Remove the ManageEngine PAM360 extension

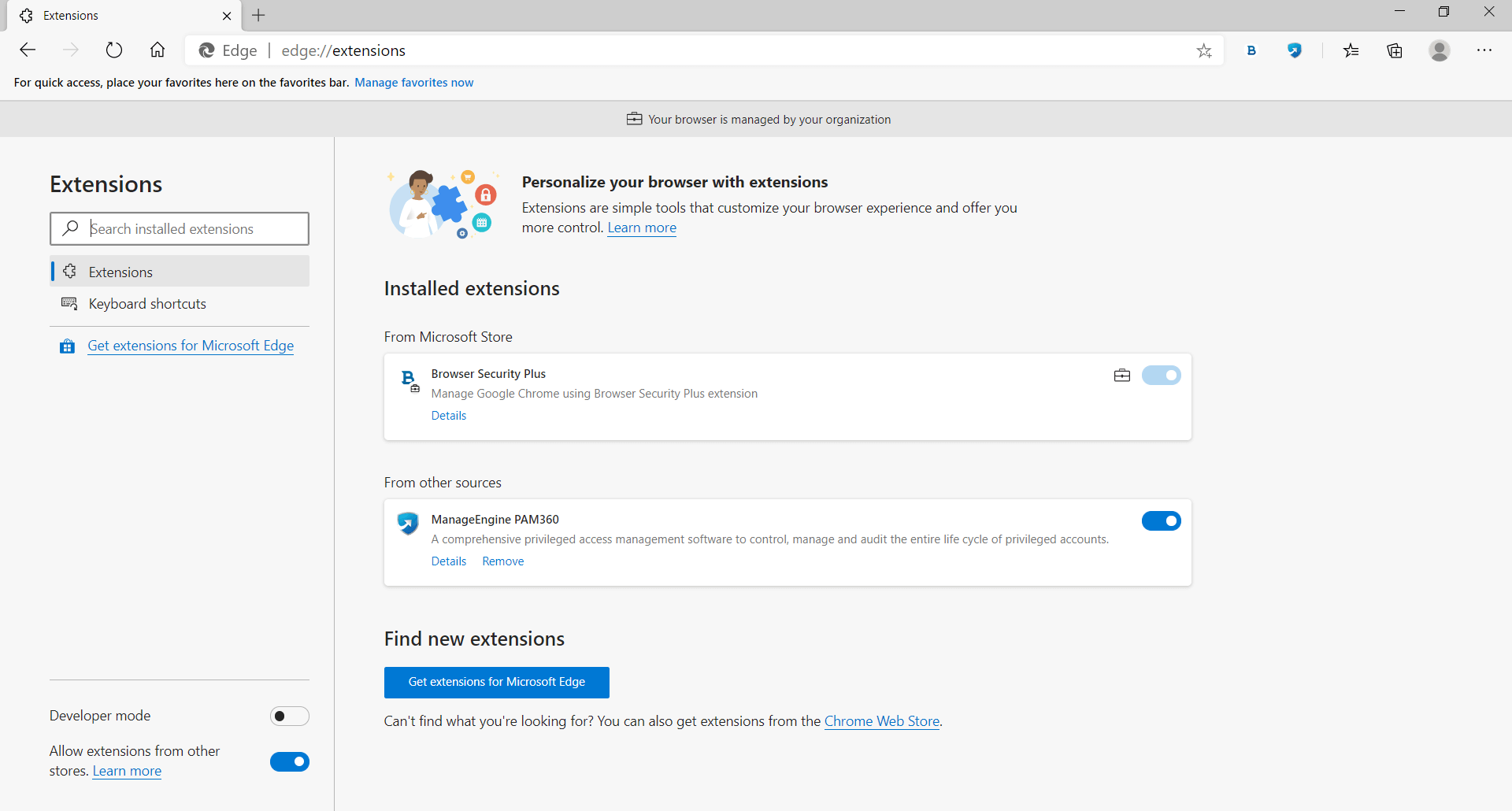502,561
